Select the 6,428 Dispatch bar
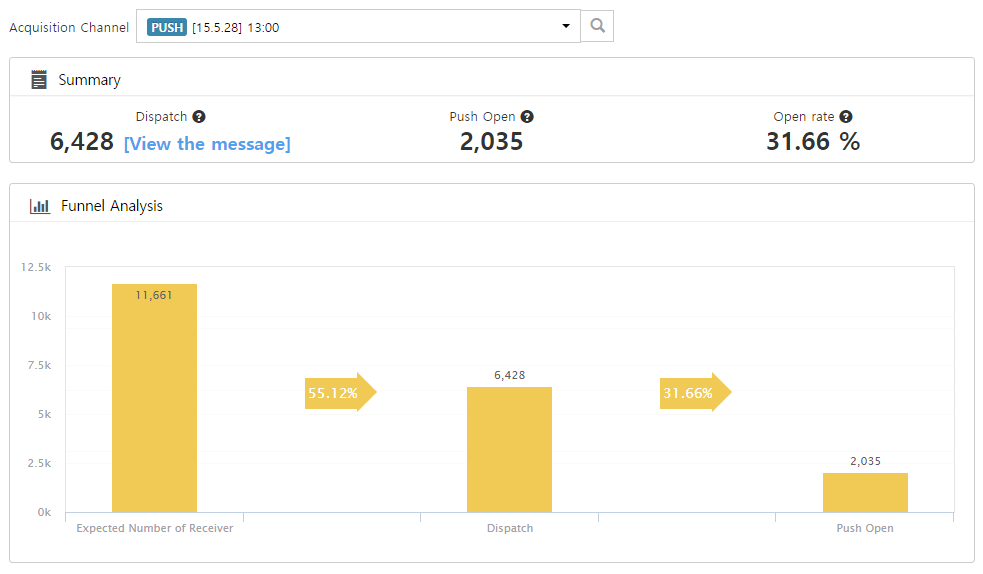Image resolution: width=983 pixels, height=574 pixels. click(x=509, y=449)
